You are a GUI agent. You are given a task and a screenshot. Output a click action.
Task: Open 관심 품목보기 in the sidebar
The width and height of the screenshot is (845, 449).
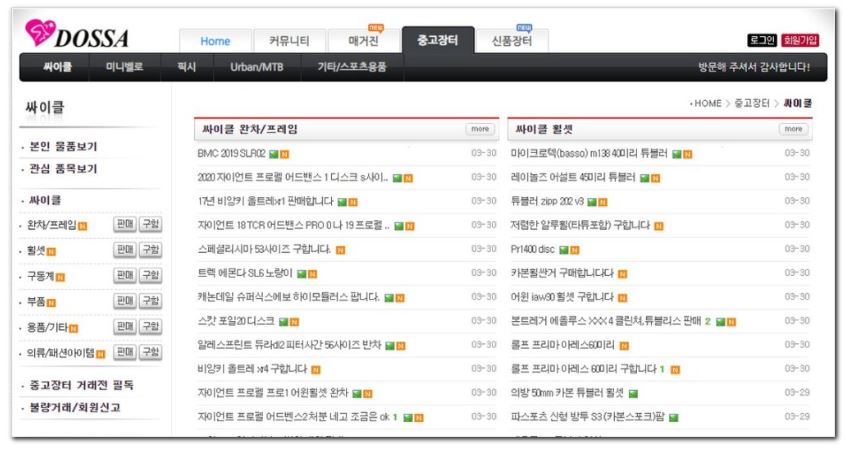[63, 169]
